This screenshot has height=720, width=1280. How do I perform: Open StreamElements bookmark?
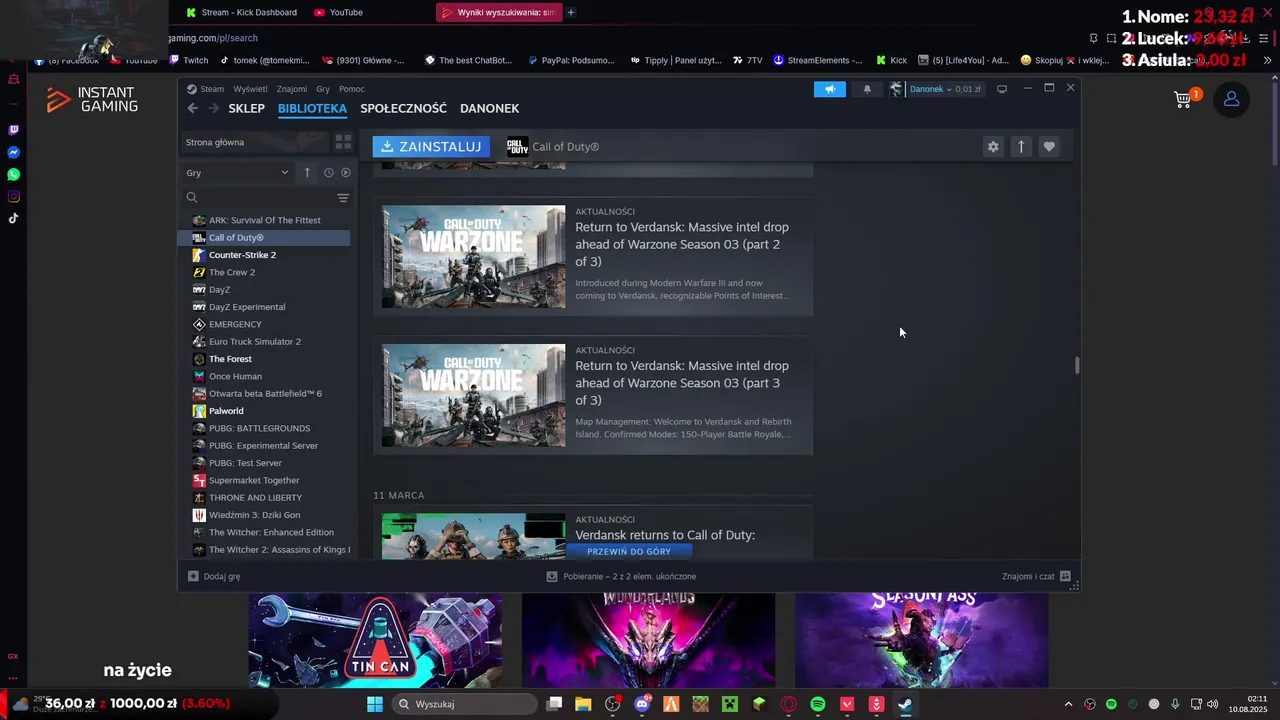[x=817, y=60]
